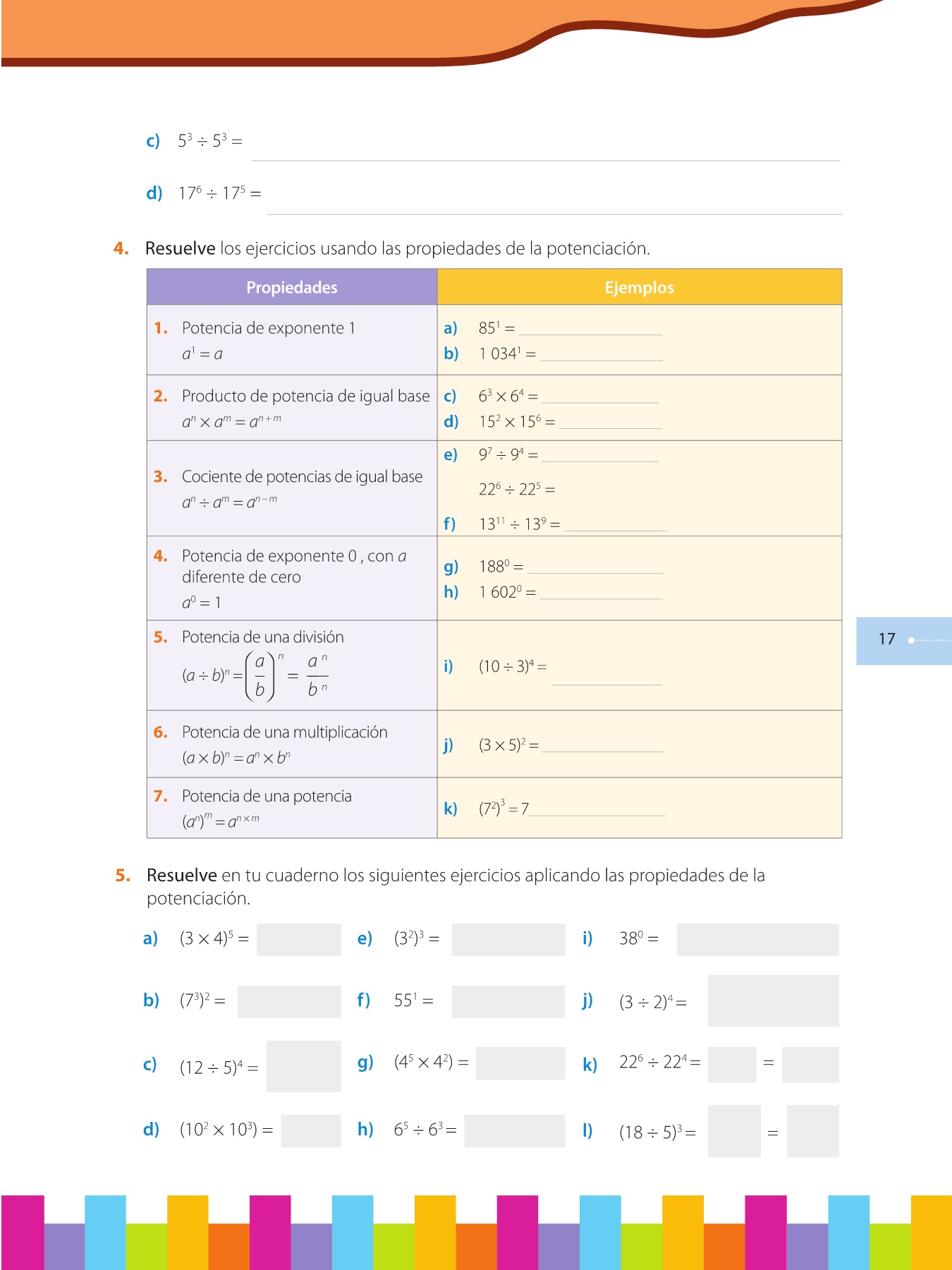Click the answer blank for 13¹¹ ÷ 13⁹
This screenshot has width=952, height=1270.
(x=615, y=526)
